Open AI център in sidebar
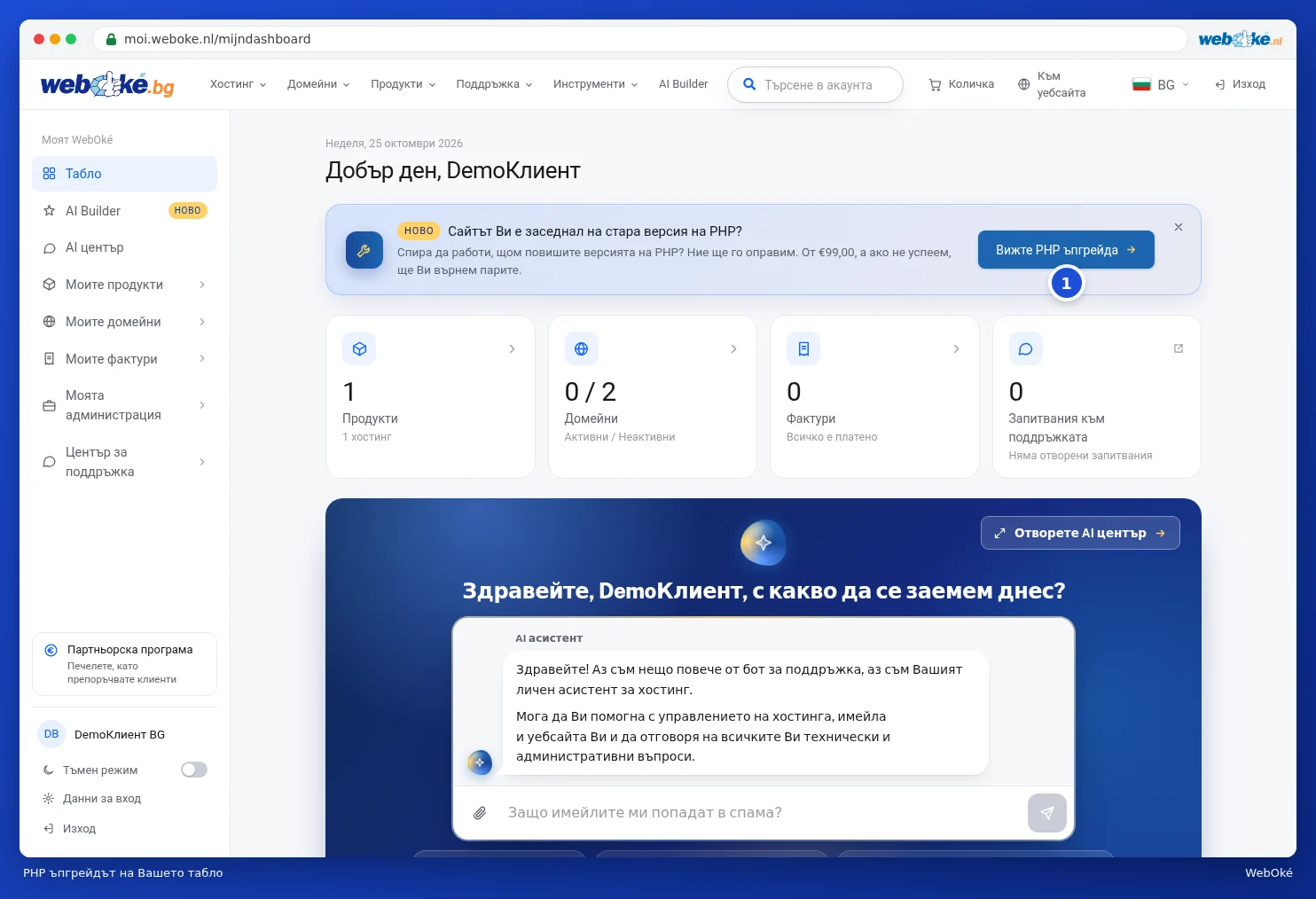 point(124,247)
